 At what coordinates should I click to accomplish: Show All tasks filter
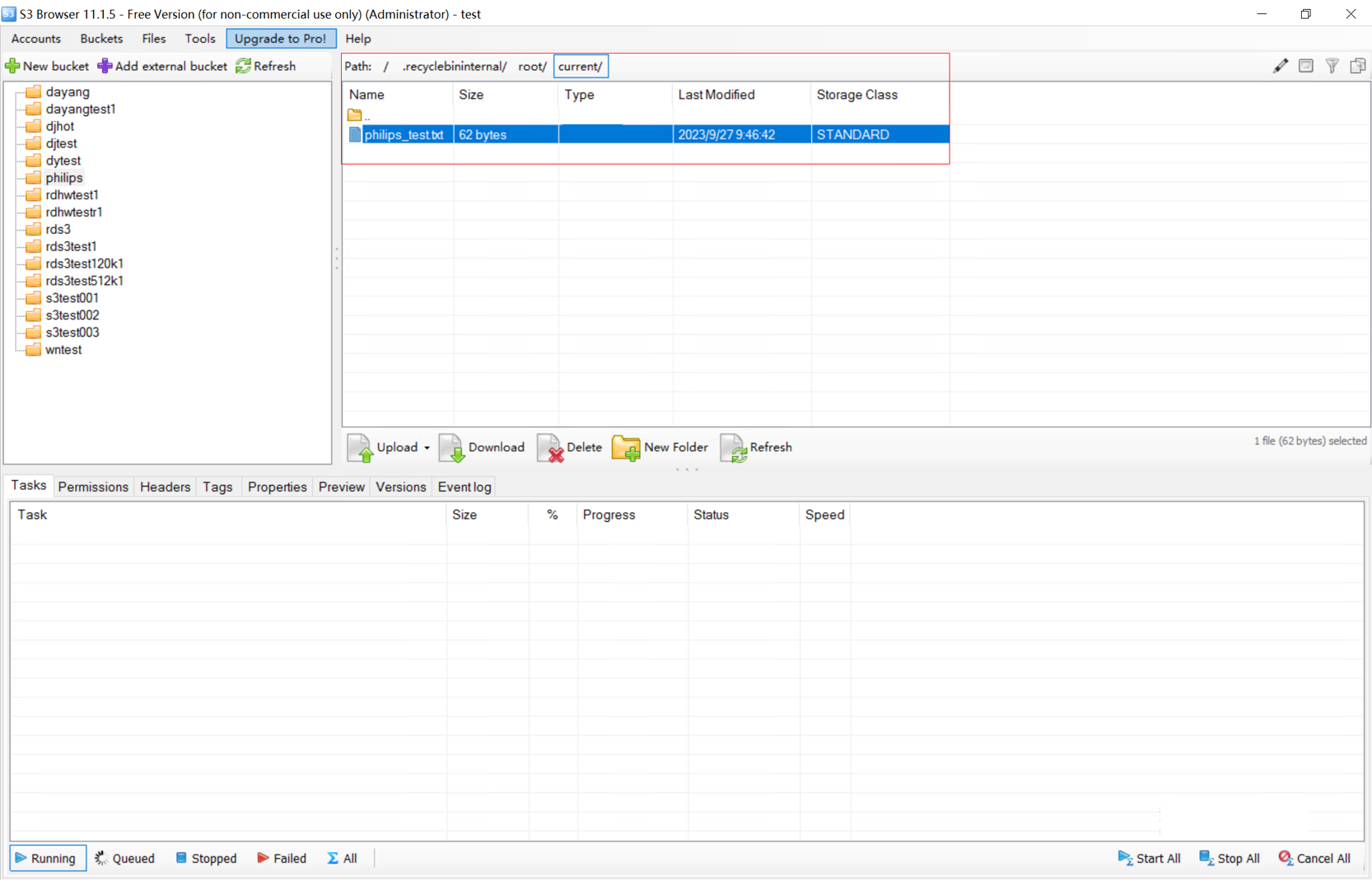pos(342,858)
